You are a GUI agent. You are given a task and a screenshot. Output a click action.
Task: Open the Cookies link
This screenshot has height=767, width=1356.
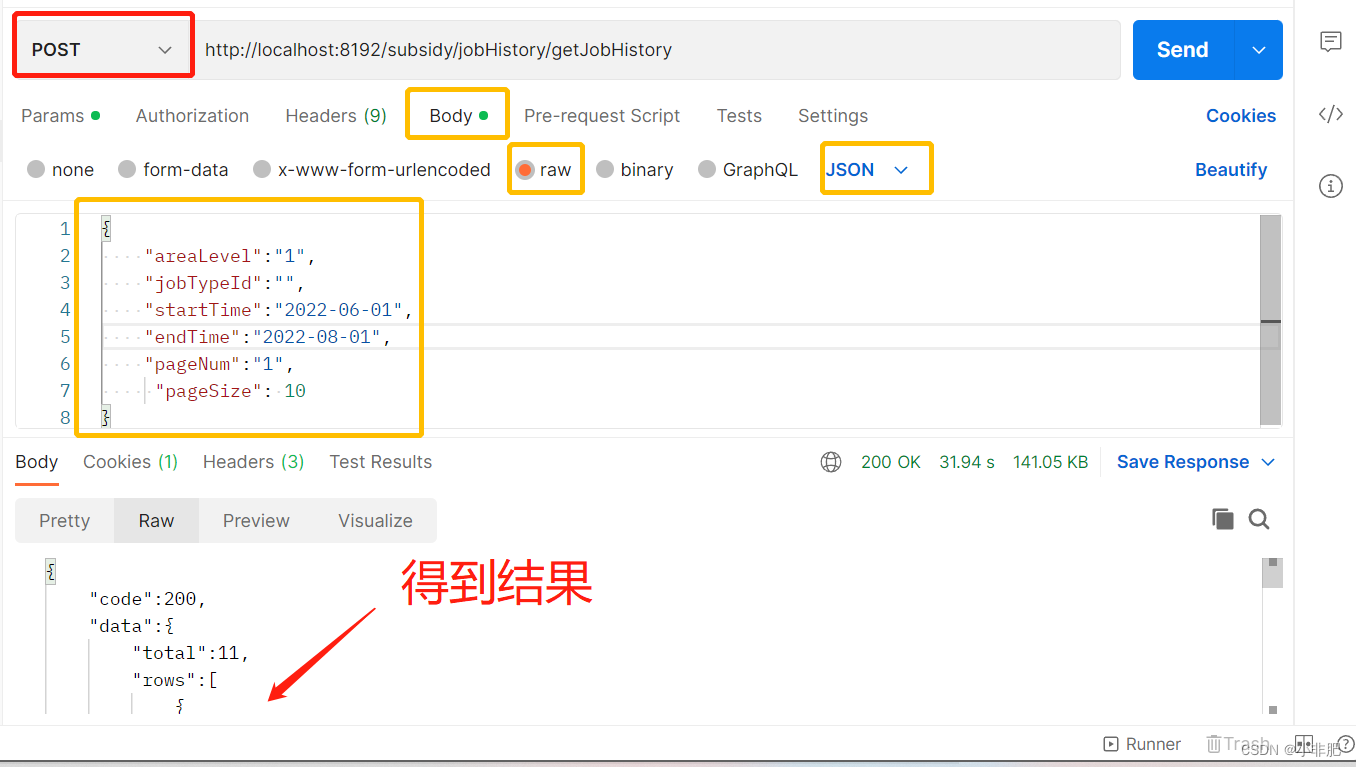1241,116
